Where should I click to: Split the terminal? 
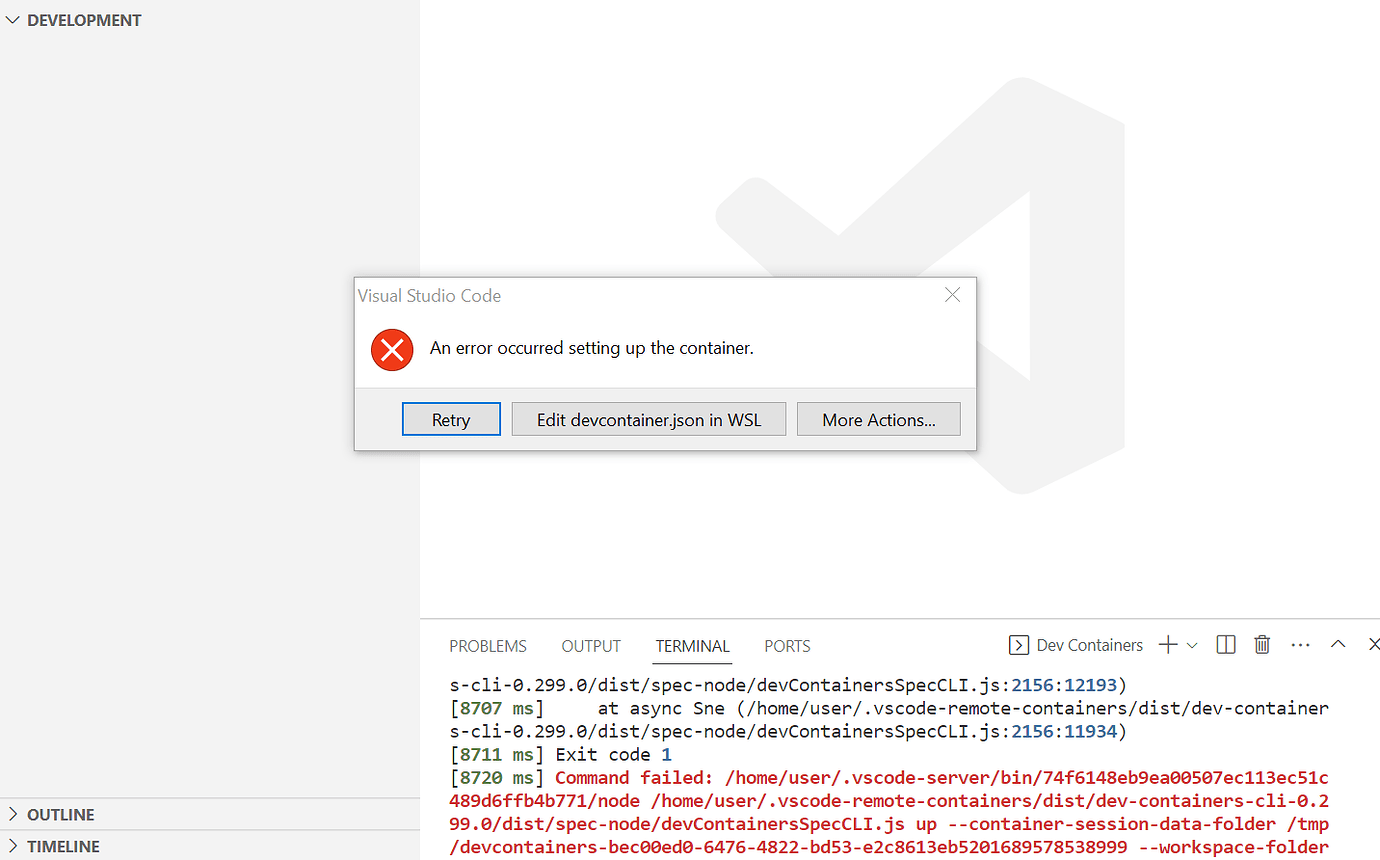(1225, 644)
